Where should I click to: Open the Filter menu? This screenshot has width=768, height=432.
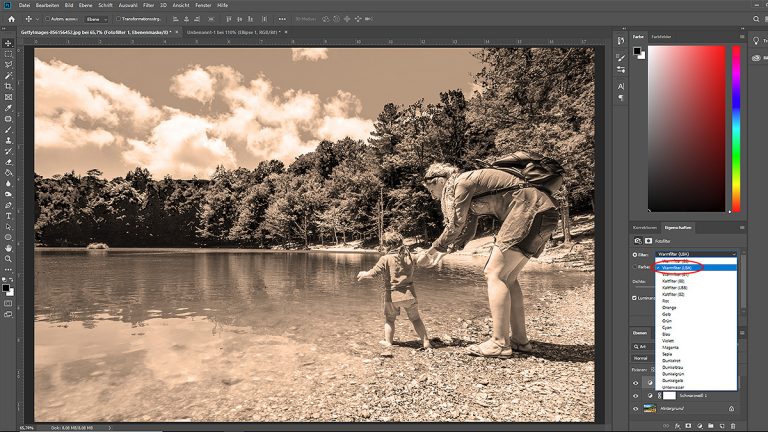click(x=148, y=5)
